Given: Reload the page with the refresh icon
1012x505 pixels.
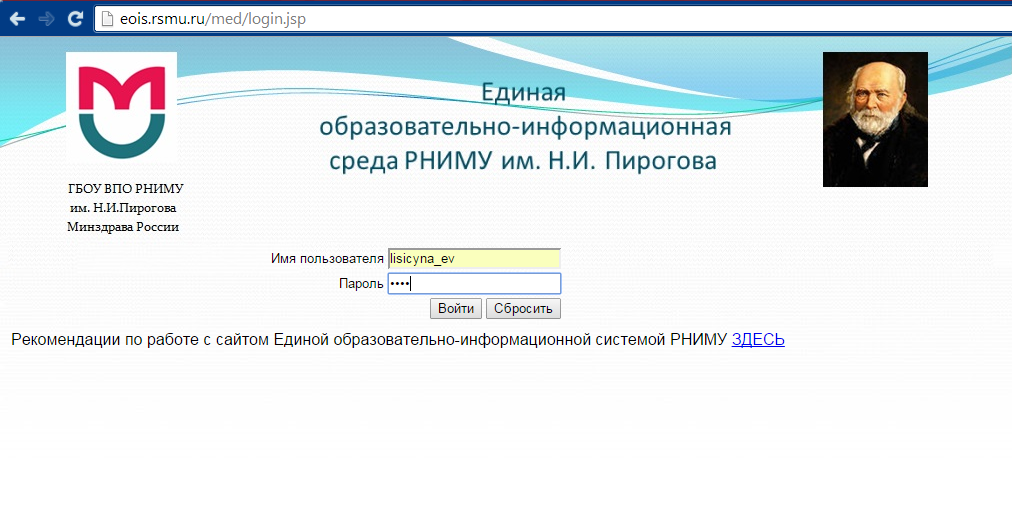Looking at the screenshot, I should point(76,19).
